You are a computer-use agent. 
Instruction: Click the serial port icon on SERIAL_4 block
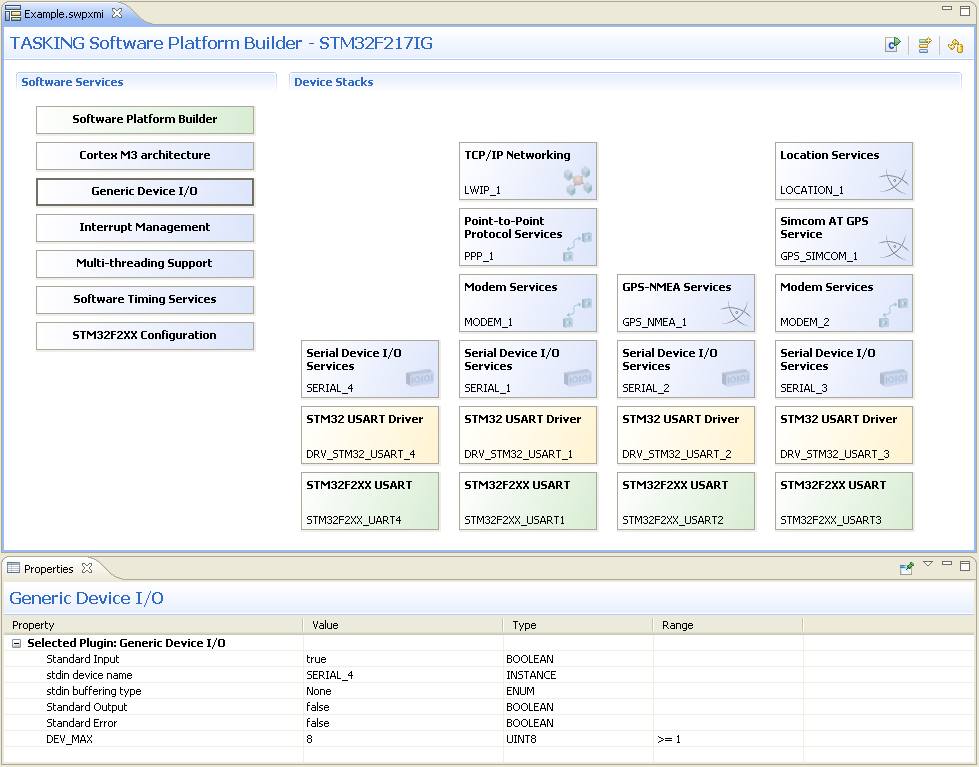tap(419, 379)
